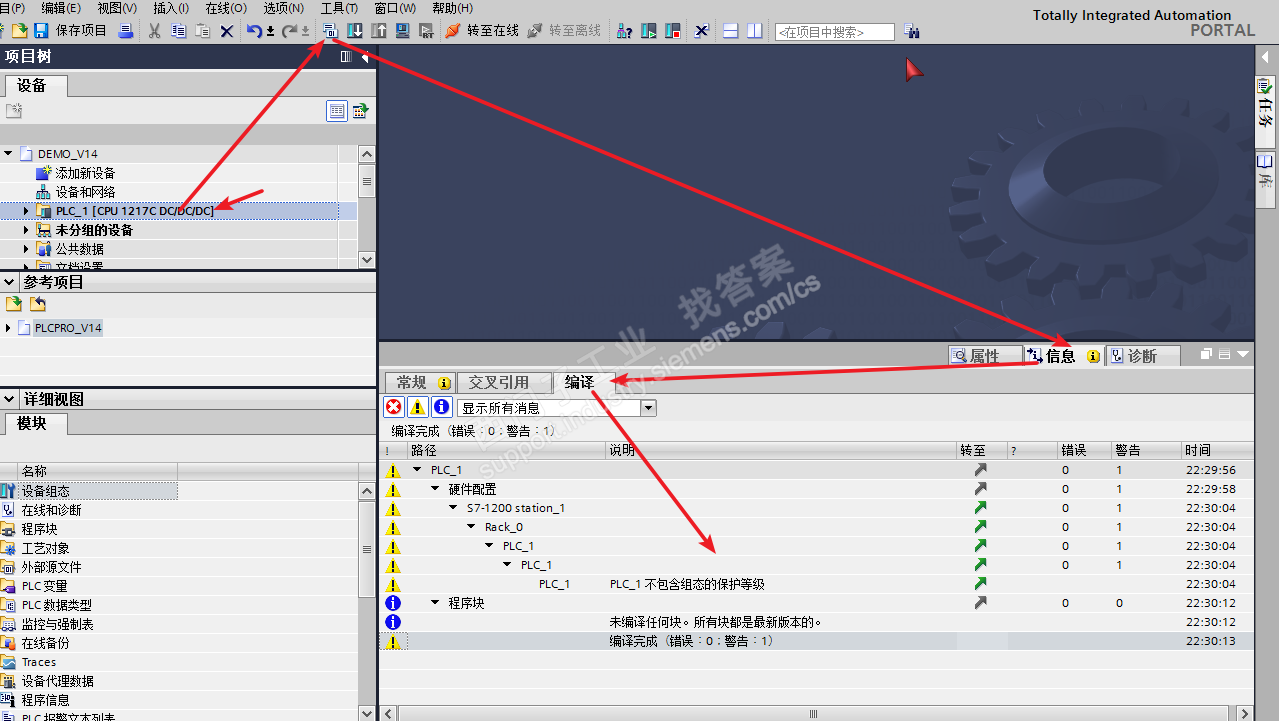Click the close reference project icon
The image size is (1279, 721).
[x=37, y=304]
